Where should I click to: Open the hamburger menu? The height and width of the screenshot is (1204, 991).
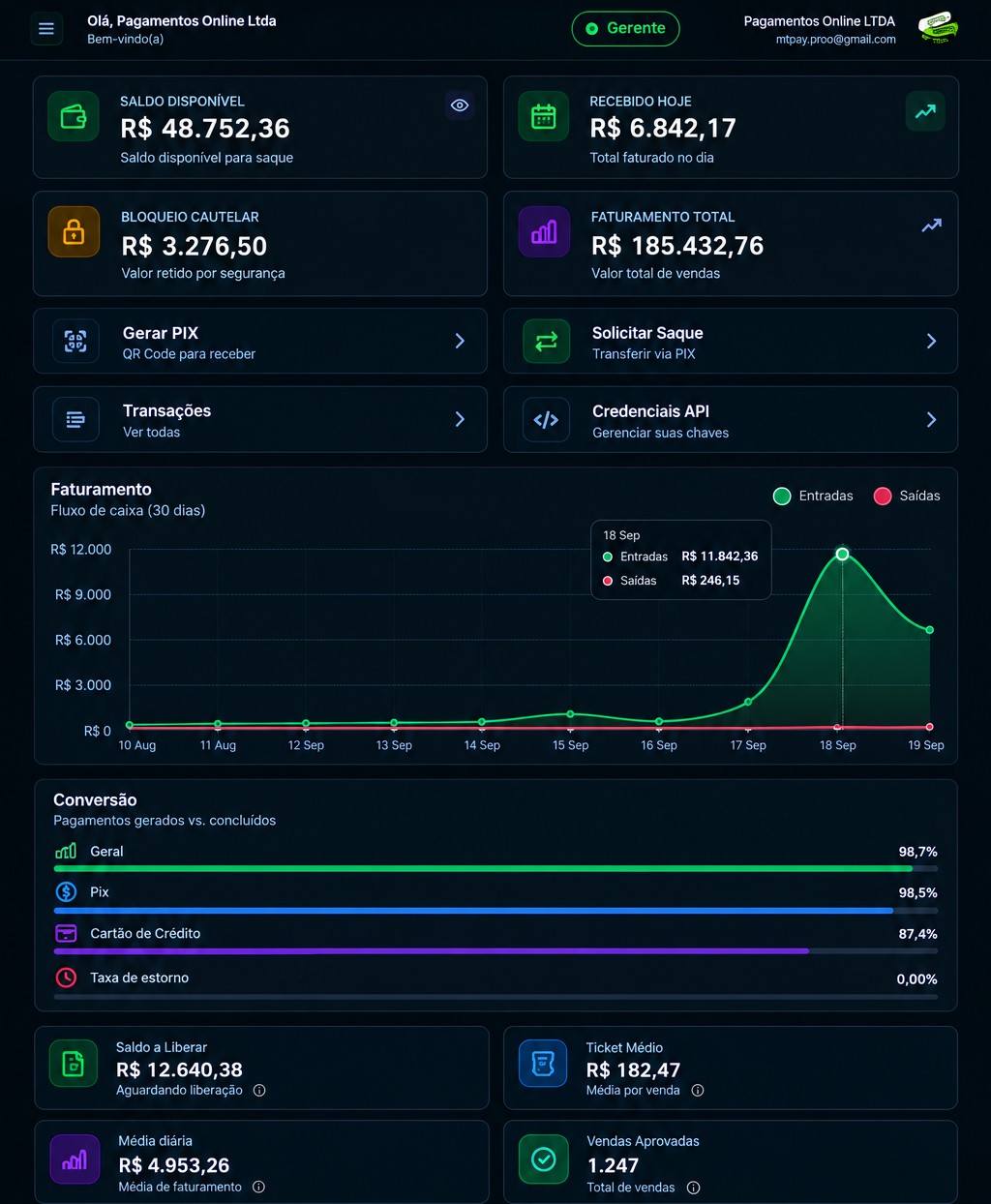point(45,29)
